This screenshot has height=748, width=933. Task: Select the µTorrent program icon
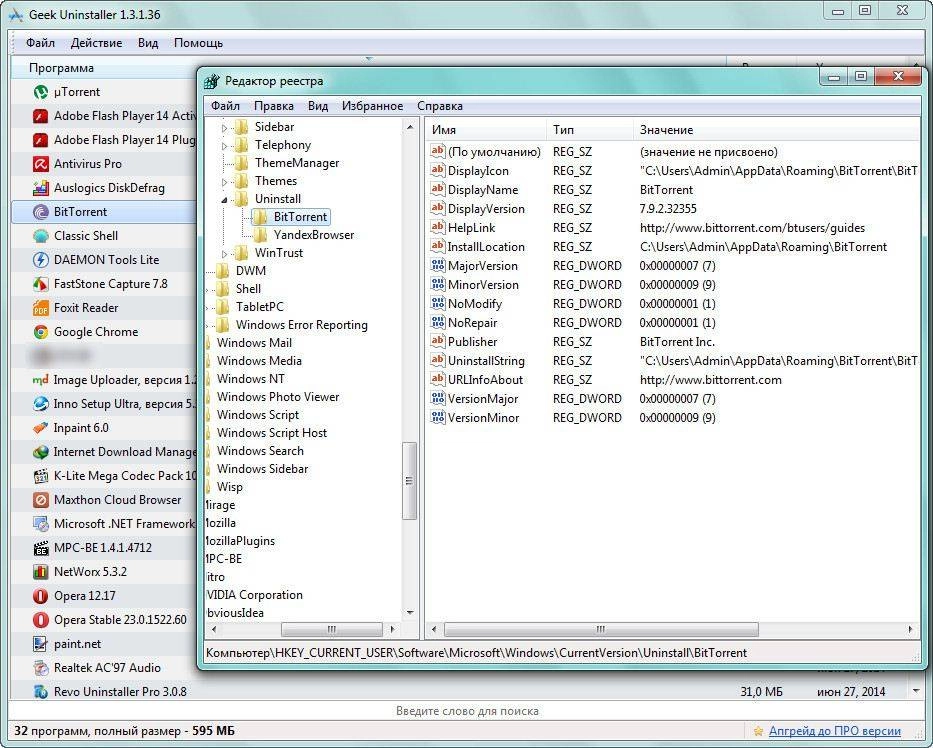[40, 92]
